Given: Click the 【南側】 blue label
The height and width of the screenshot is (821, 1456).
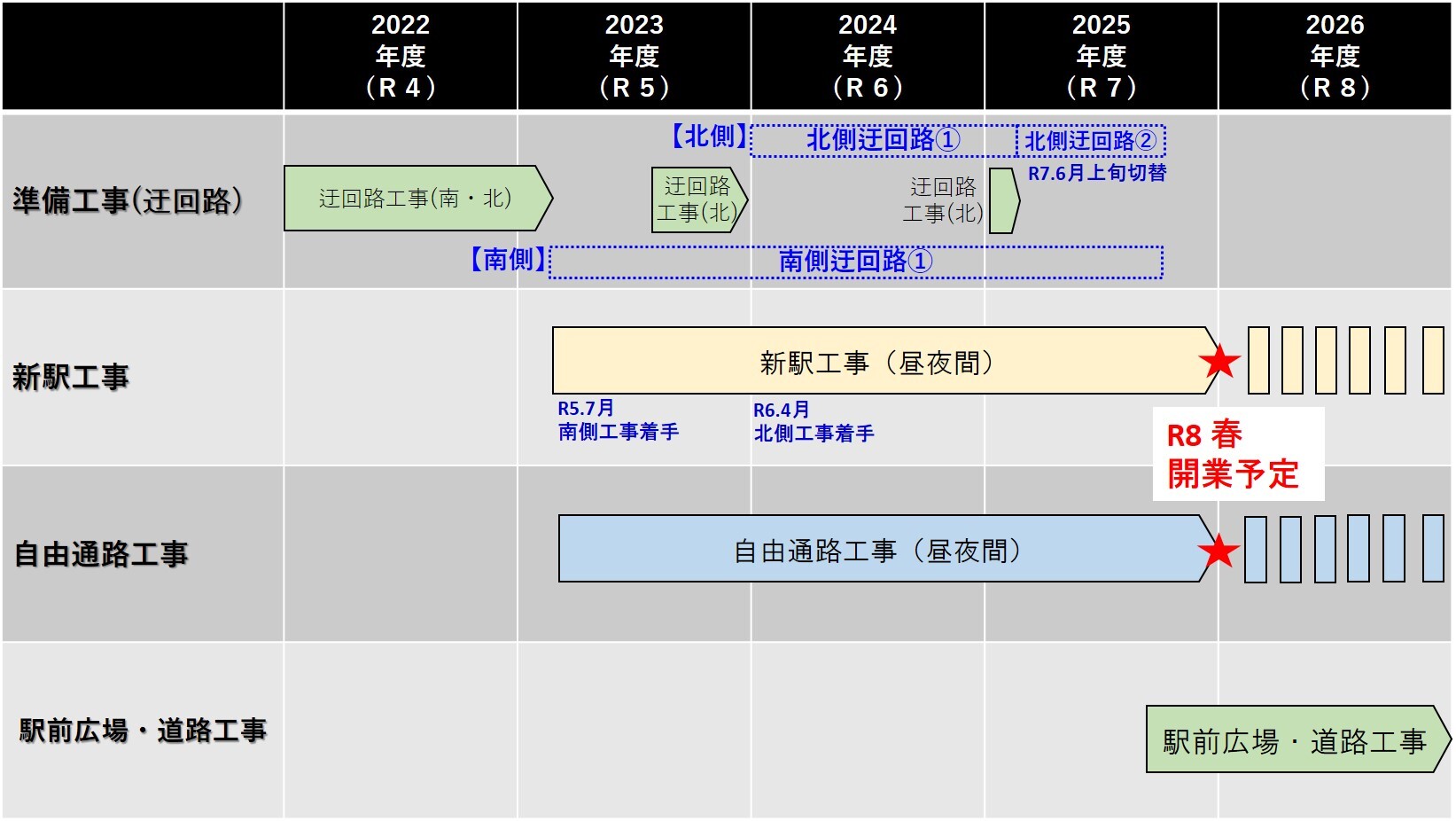Looking at the screenshot, I should click(508, 259).
